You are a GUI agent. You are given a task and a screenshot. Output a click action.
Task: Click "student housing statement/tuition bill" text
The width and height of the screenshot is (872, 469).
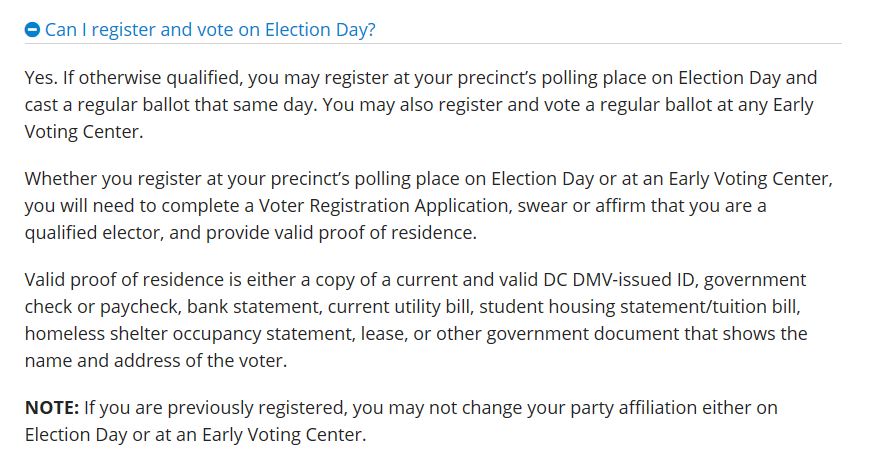[638, 307]
